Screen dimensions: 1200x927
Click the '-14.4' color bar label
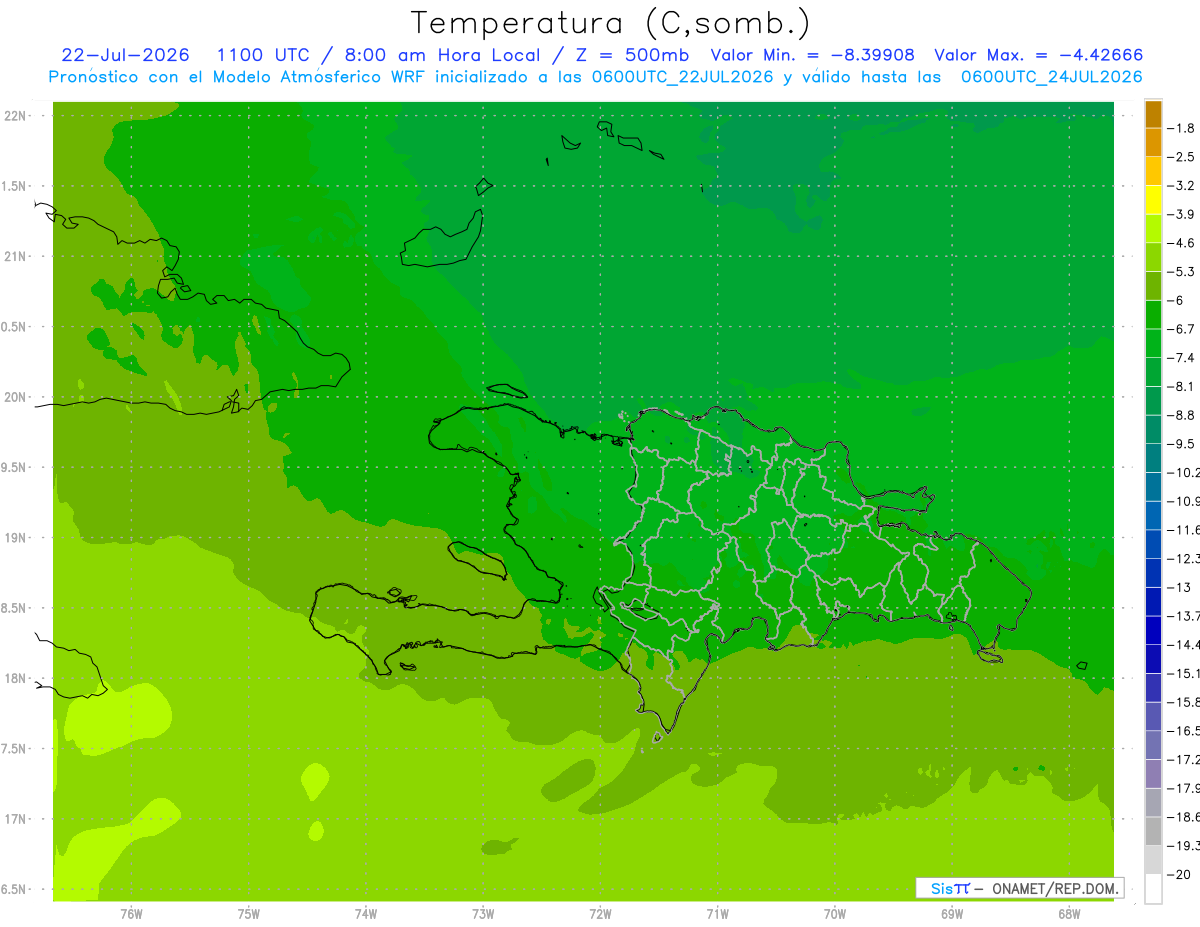tap(1183, 645)
